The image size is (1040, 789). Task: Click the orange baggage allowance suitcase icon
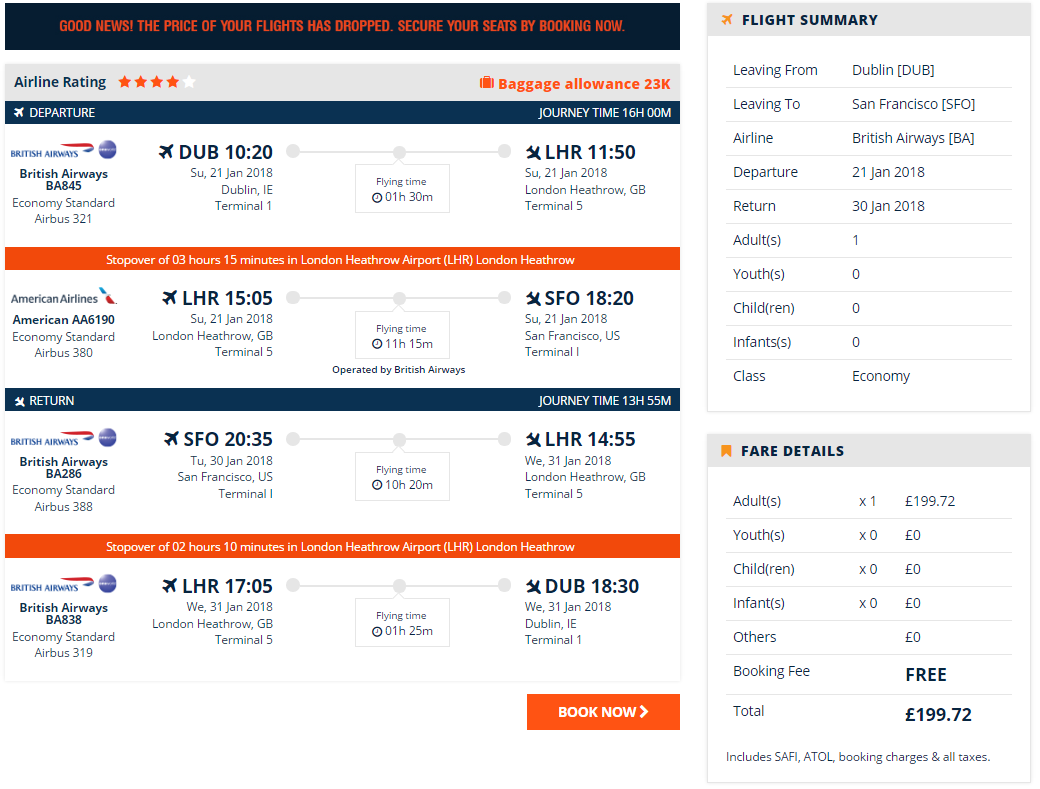tap(487, 83)
